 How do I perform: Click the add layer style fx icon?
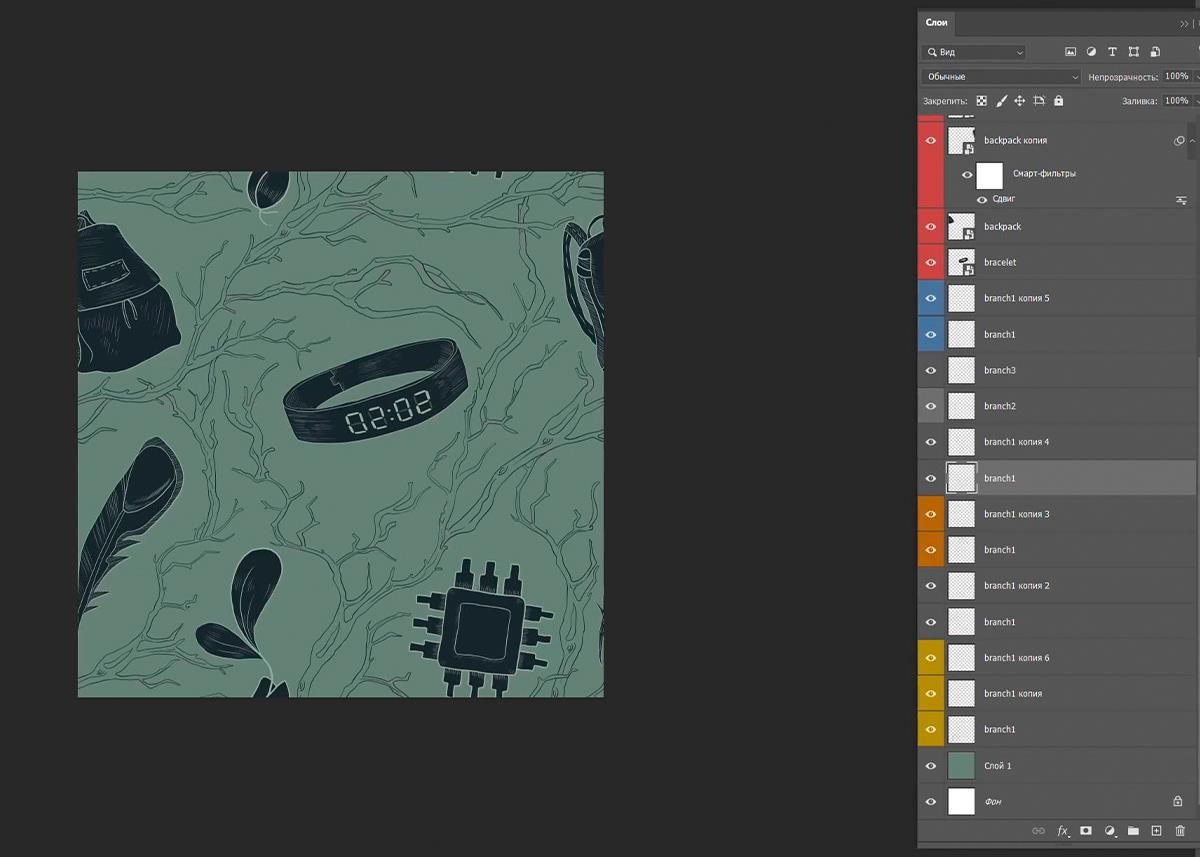(1063, 831)
